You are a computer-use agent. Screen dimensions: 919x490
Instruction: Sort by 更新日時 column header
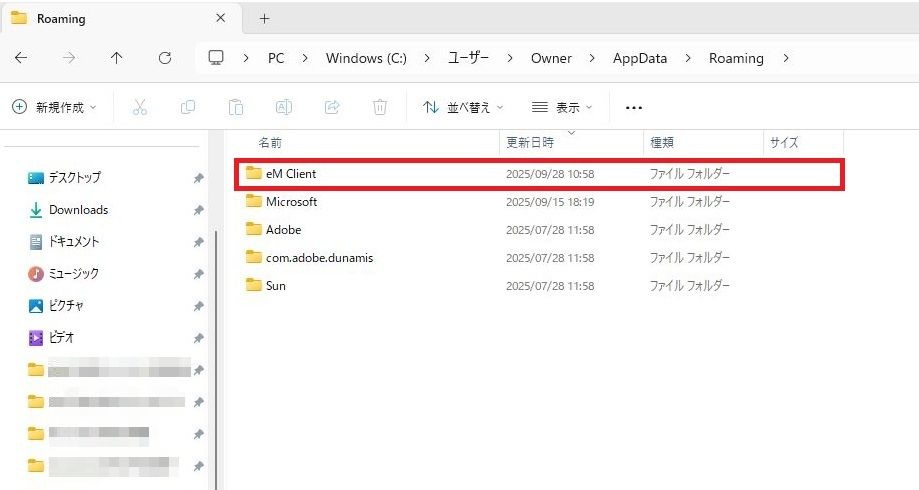[x=530, y=143]
